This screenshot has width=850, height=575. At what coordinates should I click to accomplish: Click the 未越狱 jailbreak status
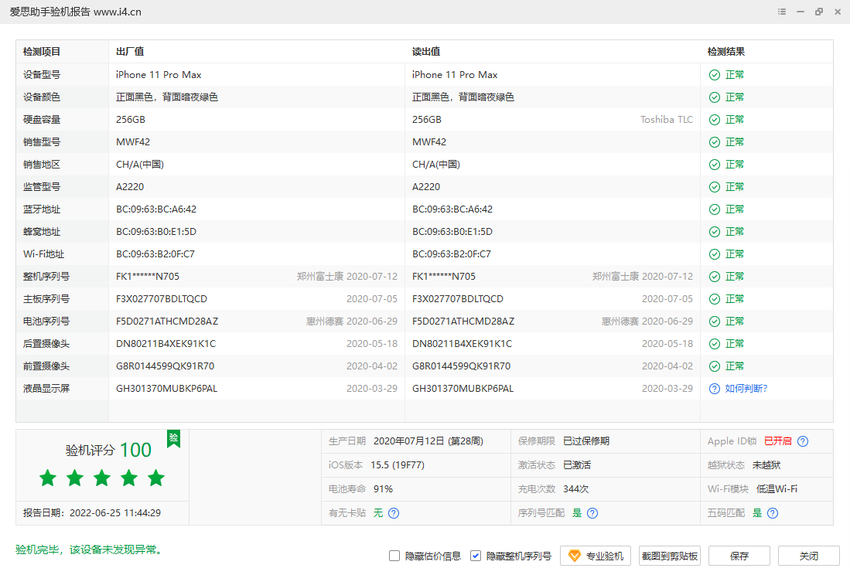tap(767, 465)
